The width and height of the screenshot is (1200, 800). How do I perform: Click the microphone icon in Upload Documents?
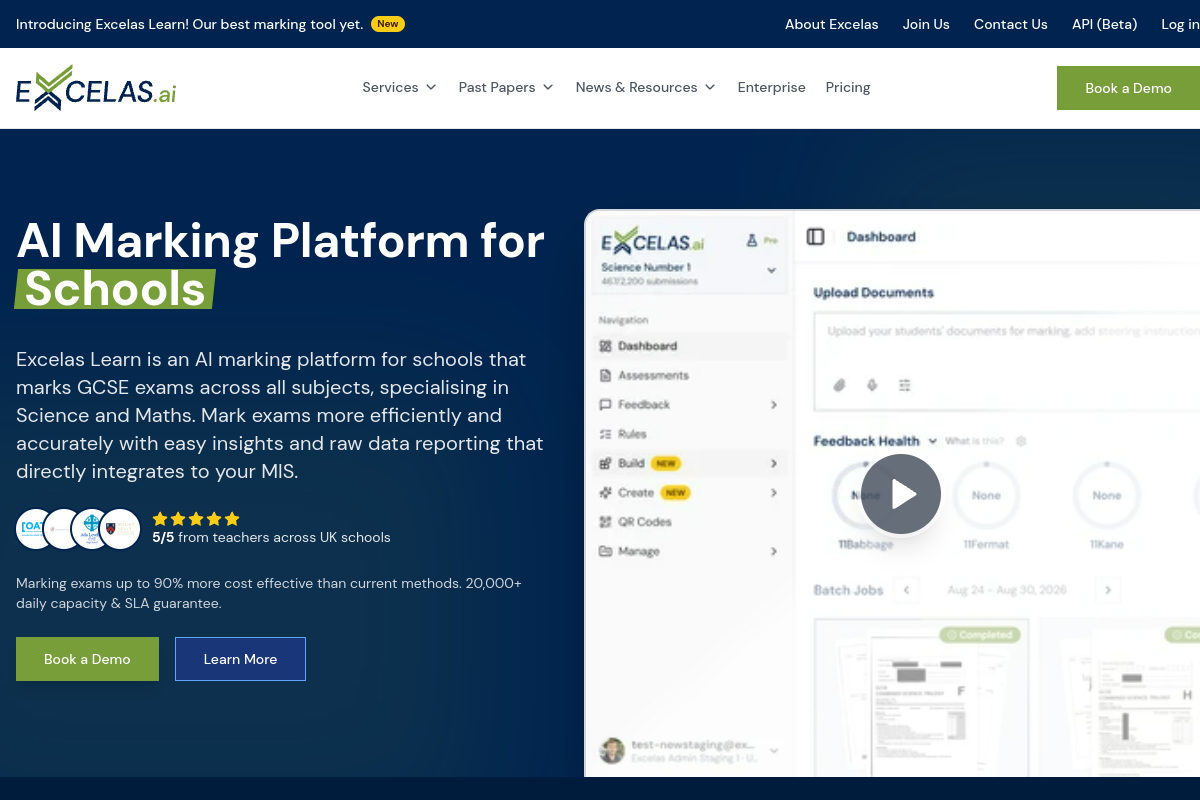click(872, 385)
